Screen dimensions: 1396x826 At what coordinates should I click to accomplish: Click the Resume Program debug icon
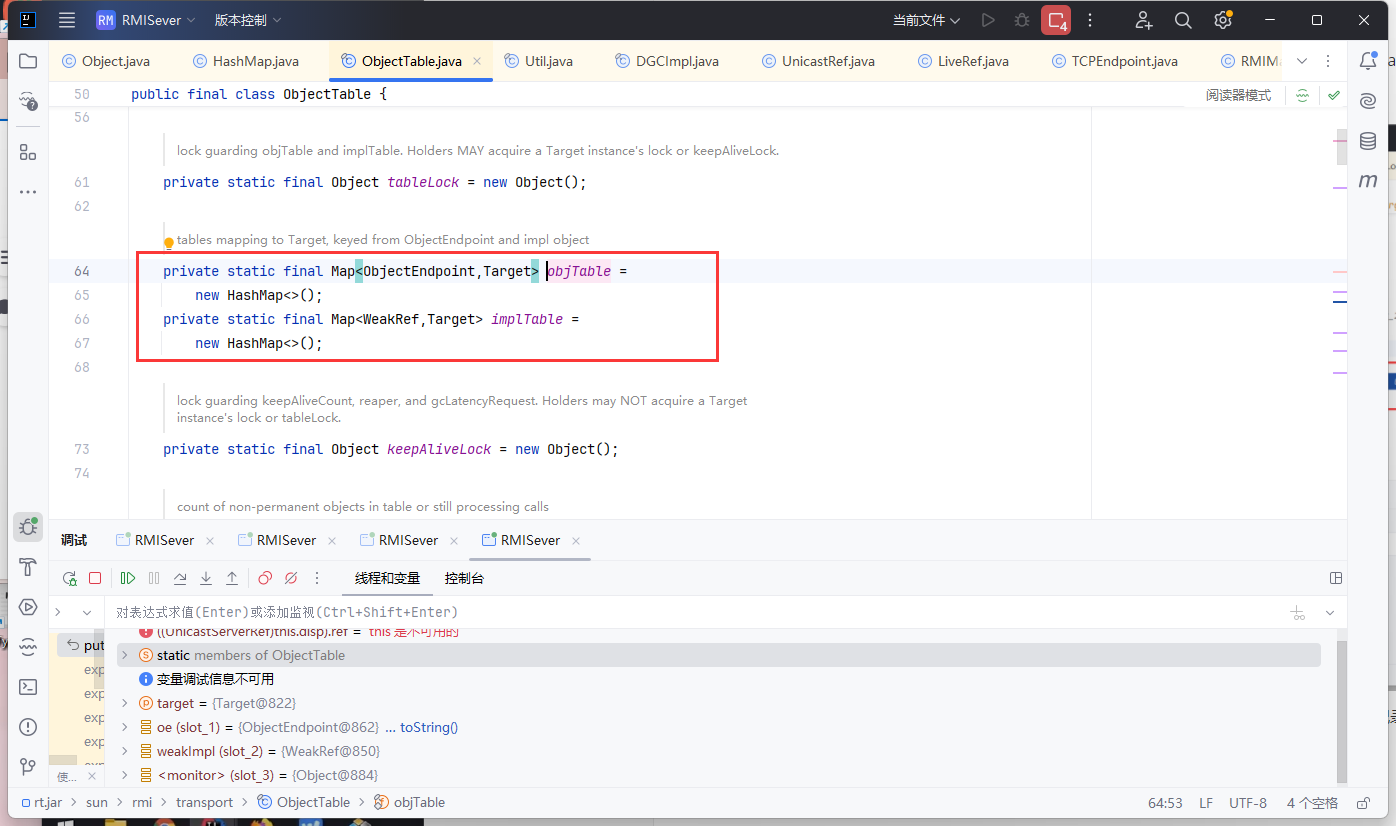coord(128,578)
